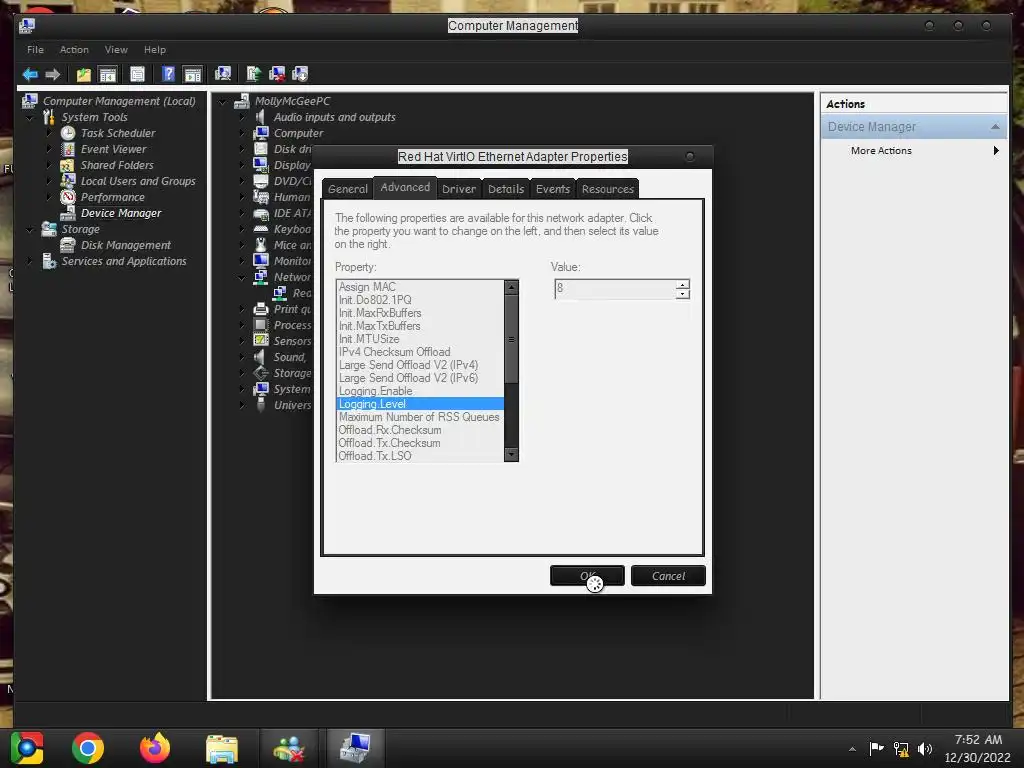Click the Advanced tab
Screen dimensions: 1024x768
point(405,187)
